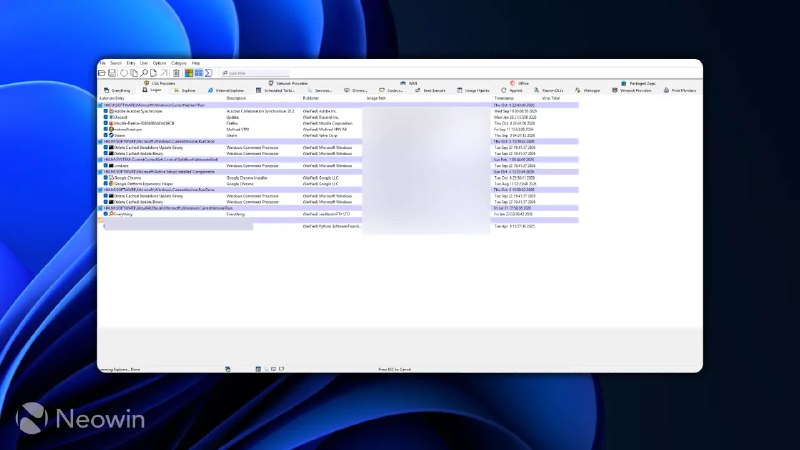This screenshot has height=450, width=800.
Task: Click the Refresh circular arrow icon
Action: (124, 73)
